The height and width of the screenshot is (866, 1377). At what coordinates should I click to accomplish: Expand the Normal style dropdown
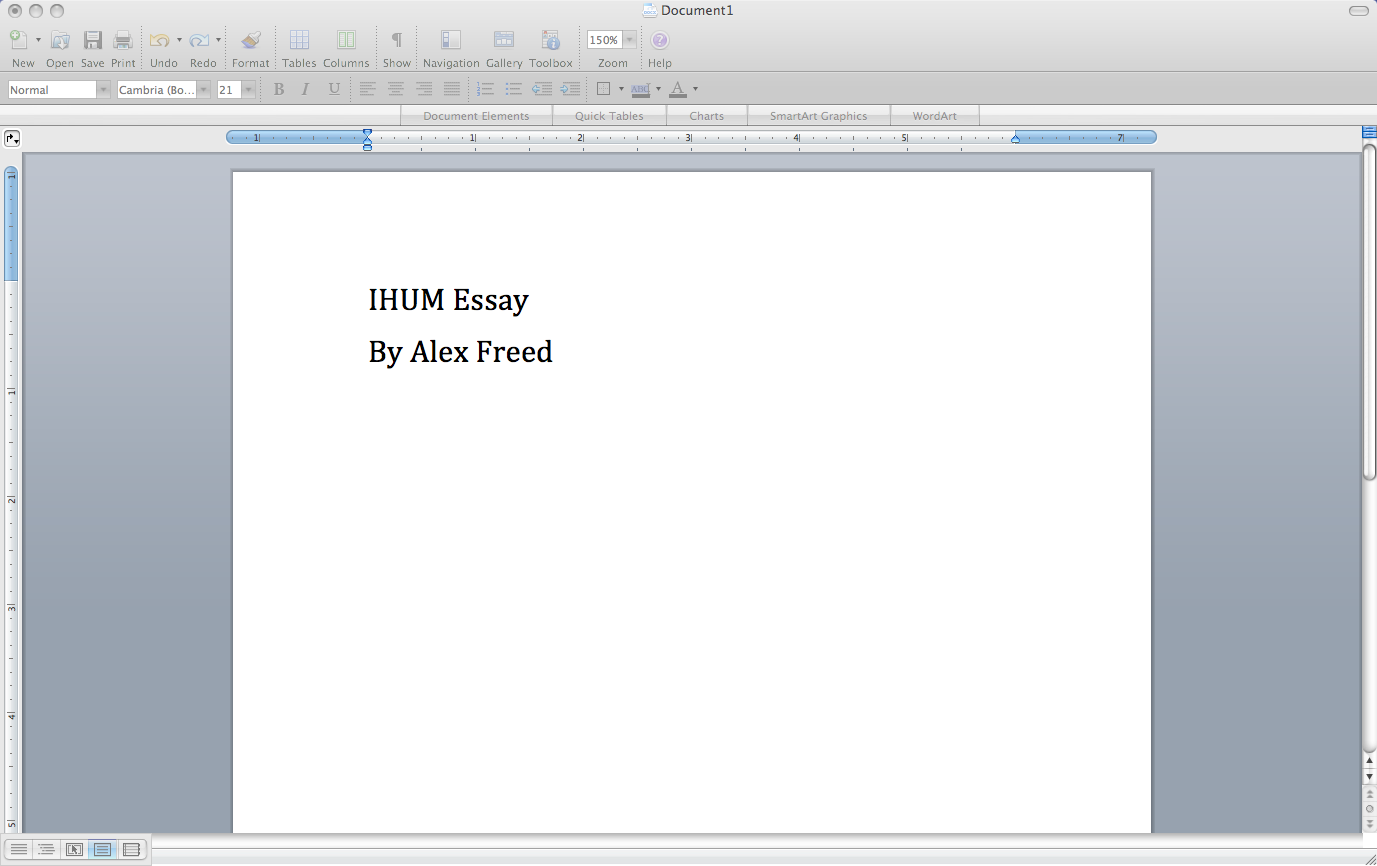point(103,90)
